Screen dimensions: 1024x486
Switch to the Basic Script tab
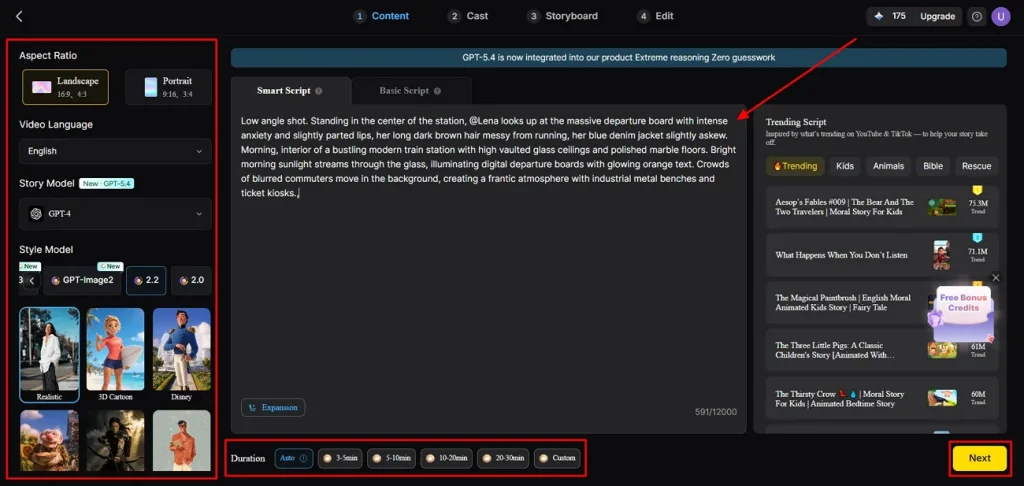pos(411,91)
